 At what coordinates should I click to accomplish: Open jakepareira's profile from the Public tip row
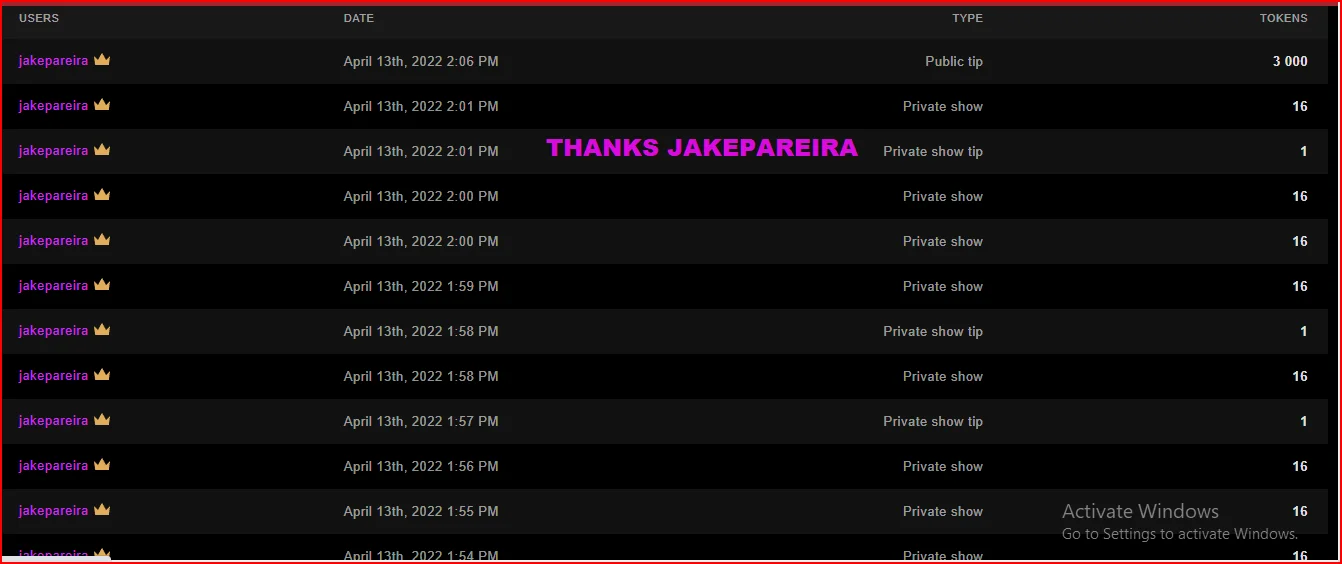(53, 61)
